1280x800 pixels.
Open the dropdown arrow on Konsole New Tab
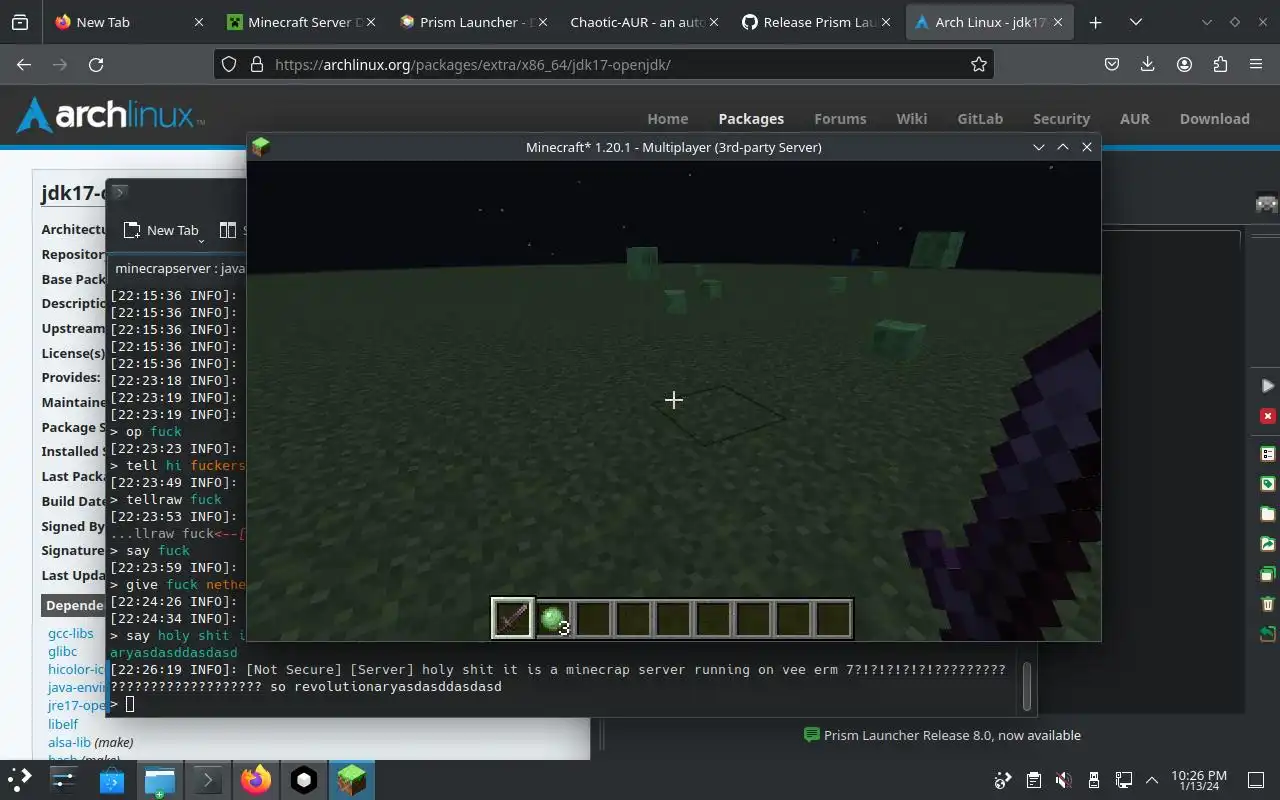[x=201, y=240]
